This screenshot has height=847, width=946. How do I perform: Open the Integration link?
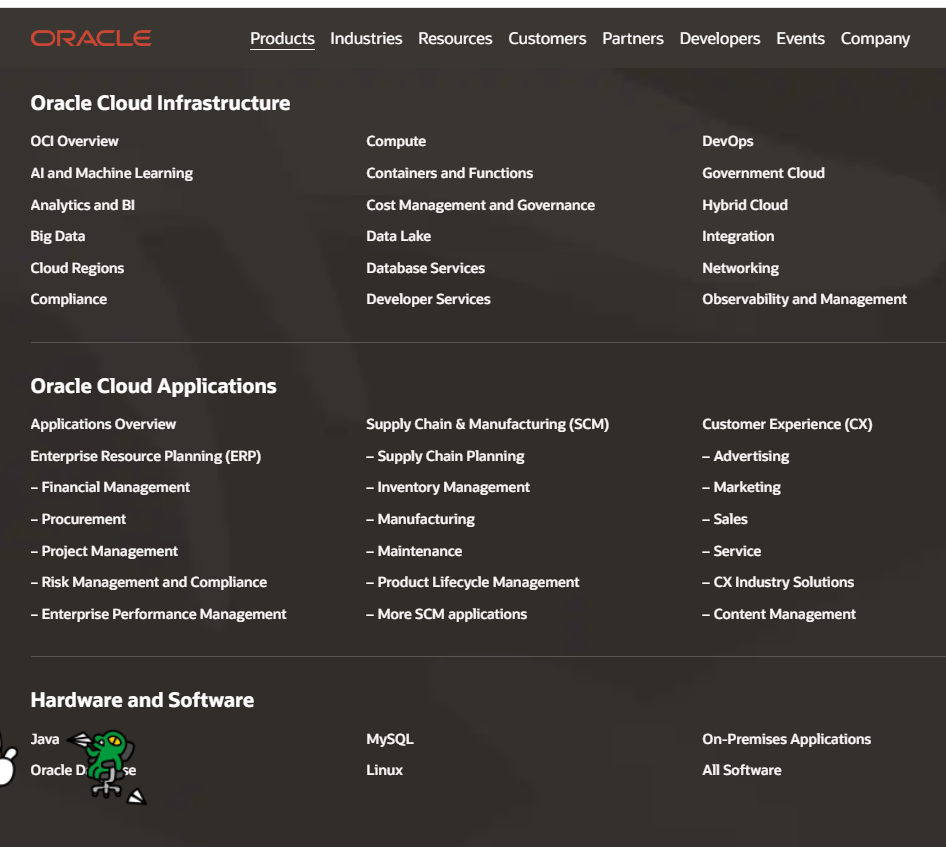(x=738, y=236)
